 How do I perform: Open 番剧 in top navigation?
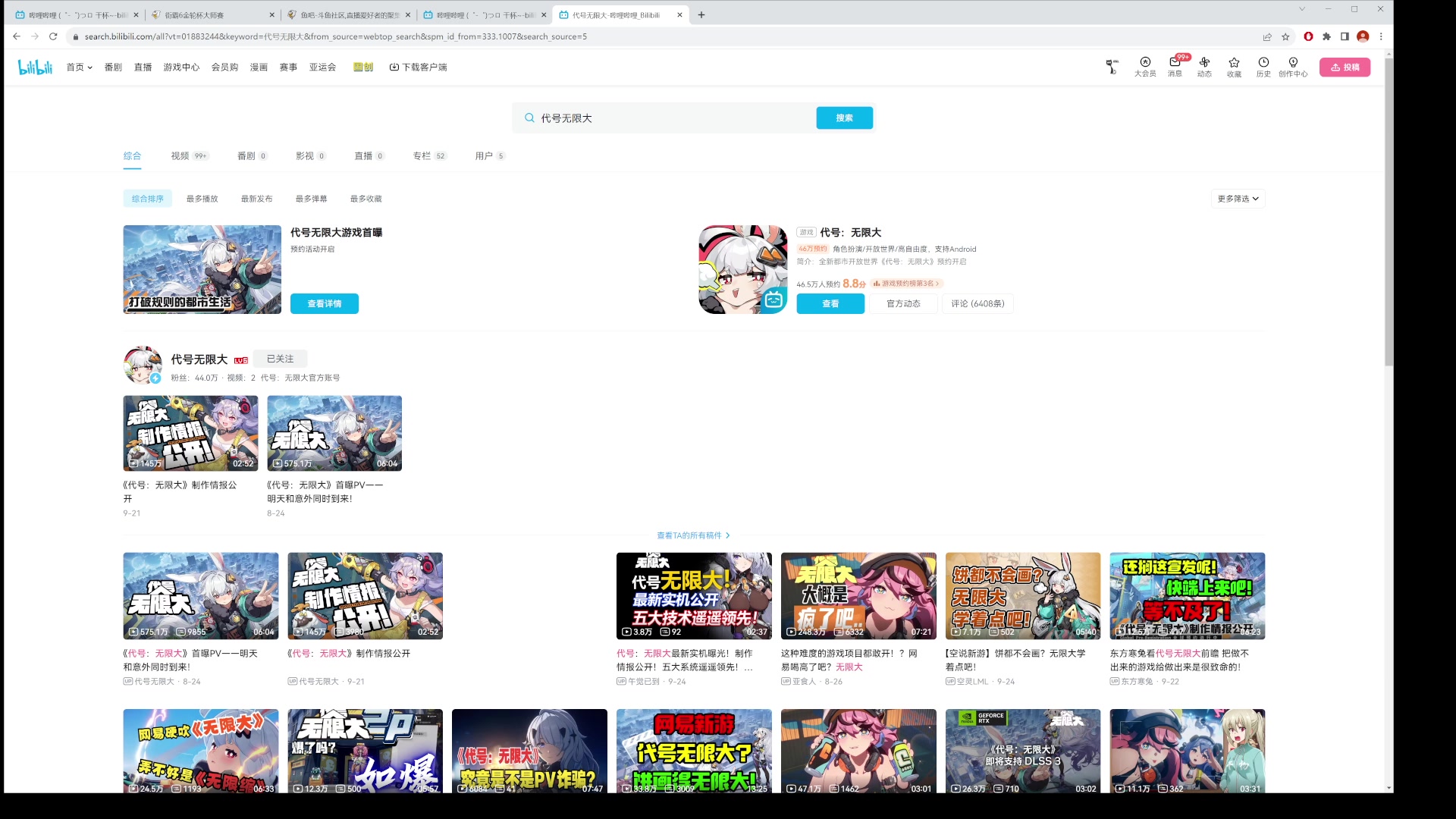113,67
